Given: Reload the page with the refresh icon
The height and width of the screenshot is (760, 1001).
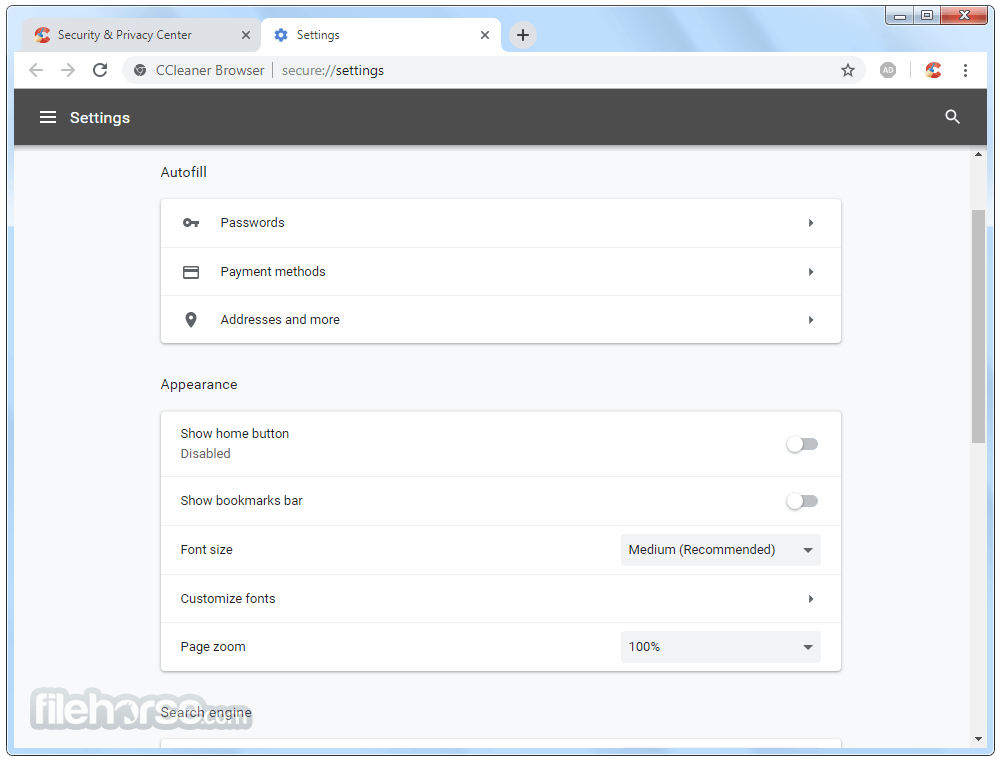Looking at the screenshot, I should point(100,70).
